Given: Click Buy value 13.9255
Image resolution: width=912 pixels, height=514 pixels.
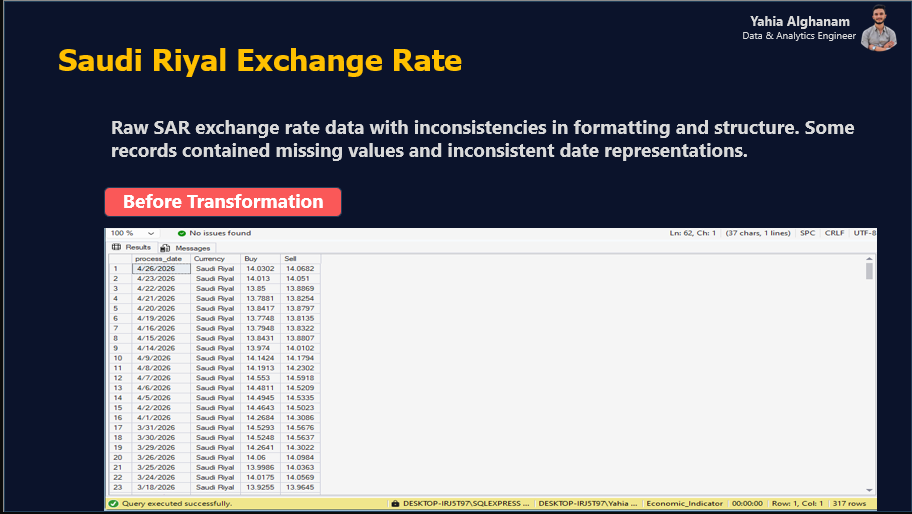Looking at the screenshot, I should (260, 487).
